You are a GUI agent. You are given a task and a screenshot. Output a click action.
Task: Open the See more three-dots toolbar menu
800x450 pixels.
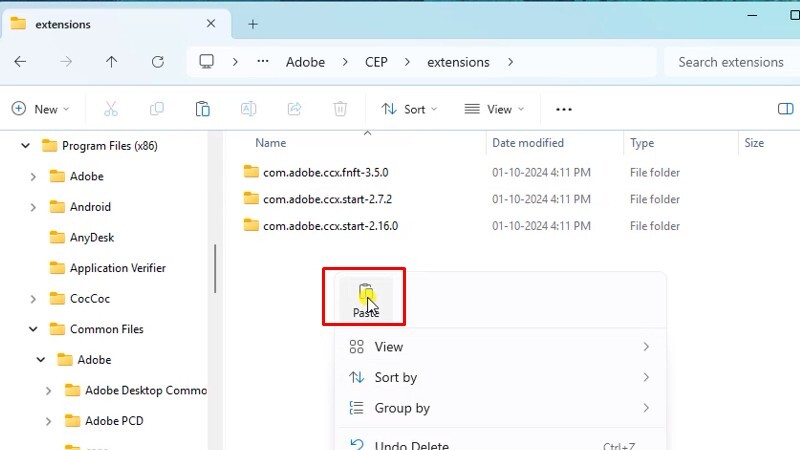(x=564, y=109)
